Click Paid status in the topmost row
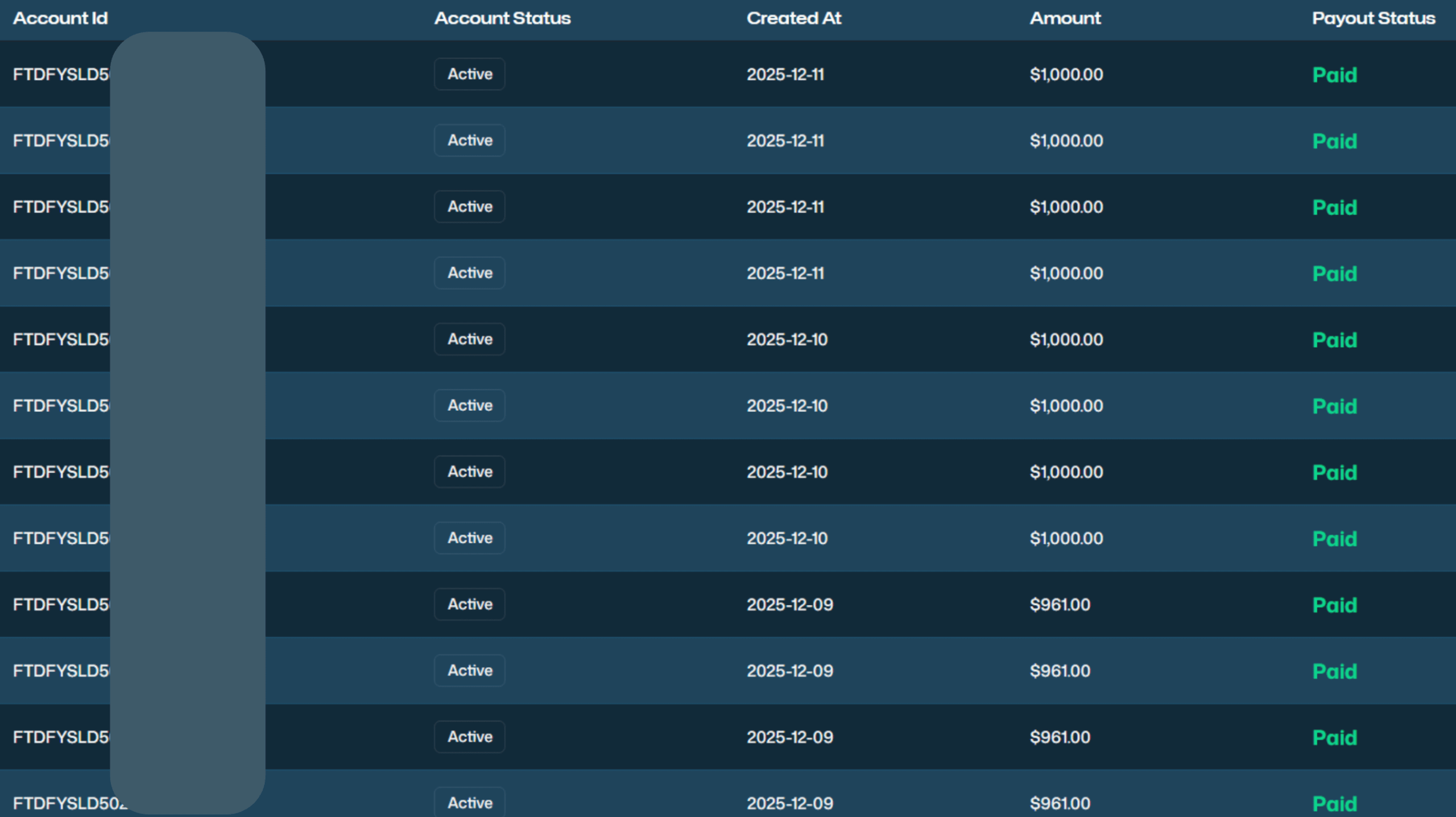1456x817 pixels. point(1334,75)
